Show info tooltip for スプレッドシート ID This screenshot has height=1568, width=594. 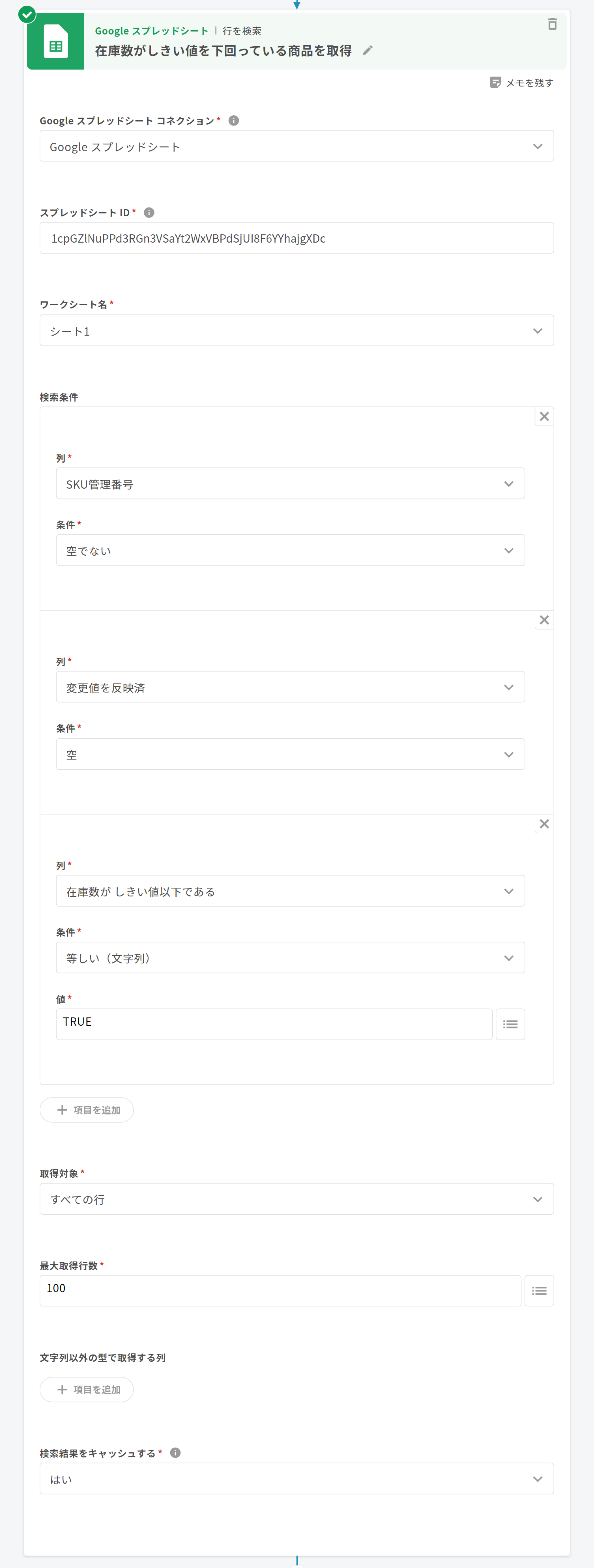point(149,212)
